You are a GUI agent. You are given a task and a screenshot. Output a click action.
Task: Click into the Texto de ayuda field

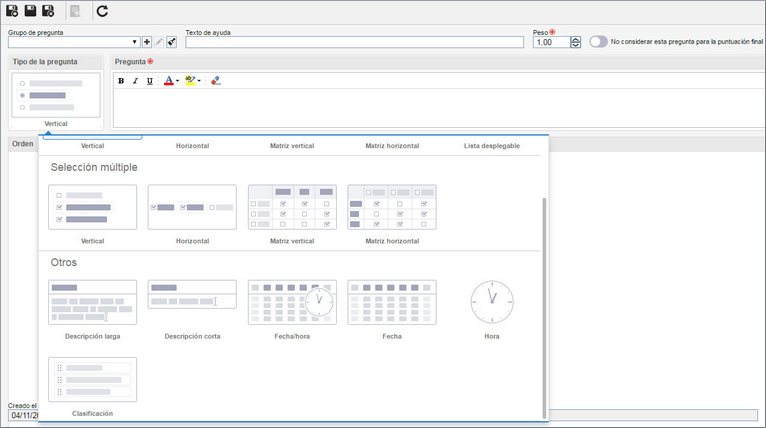354,42
